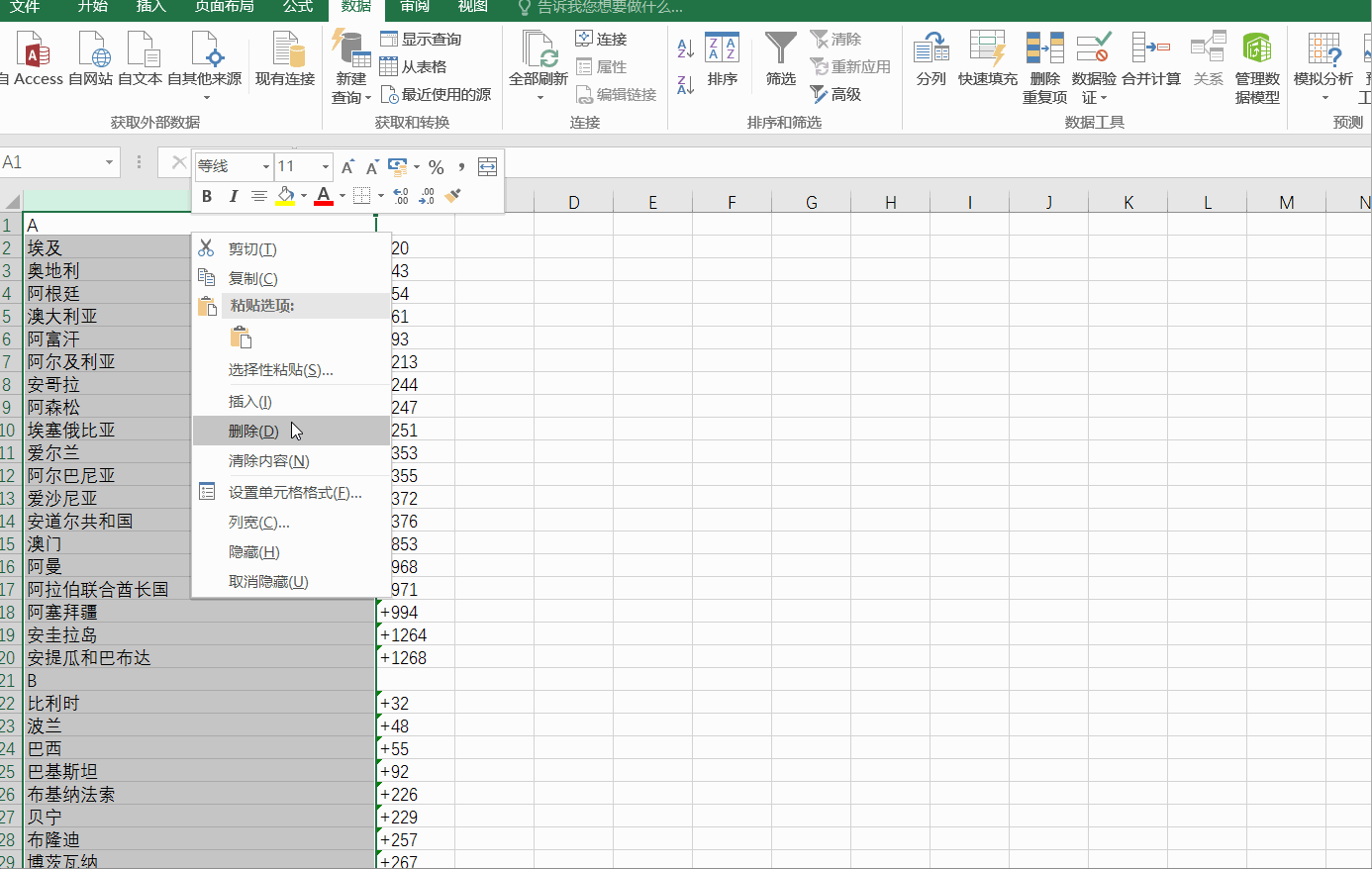Choose Paste Special (选择性粘贴) menu item
Image resolution: width=1372 pixels, height=869 pixels.
click(291, 370)
